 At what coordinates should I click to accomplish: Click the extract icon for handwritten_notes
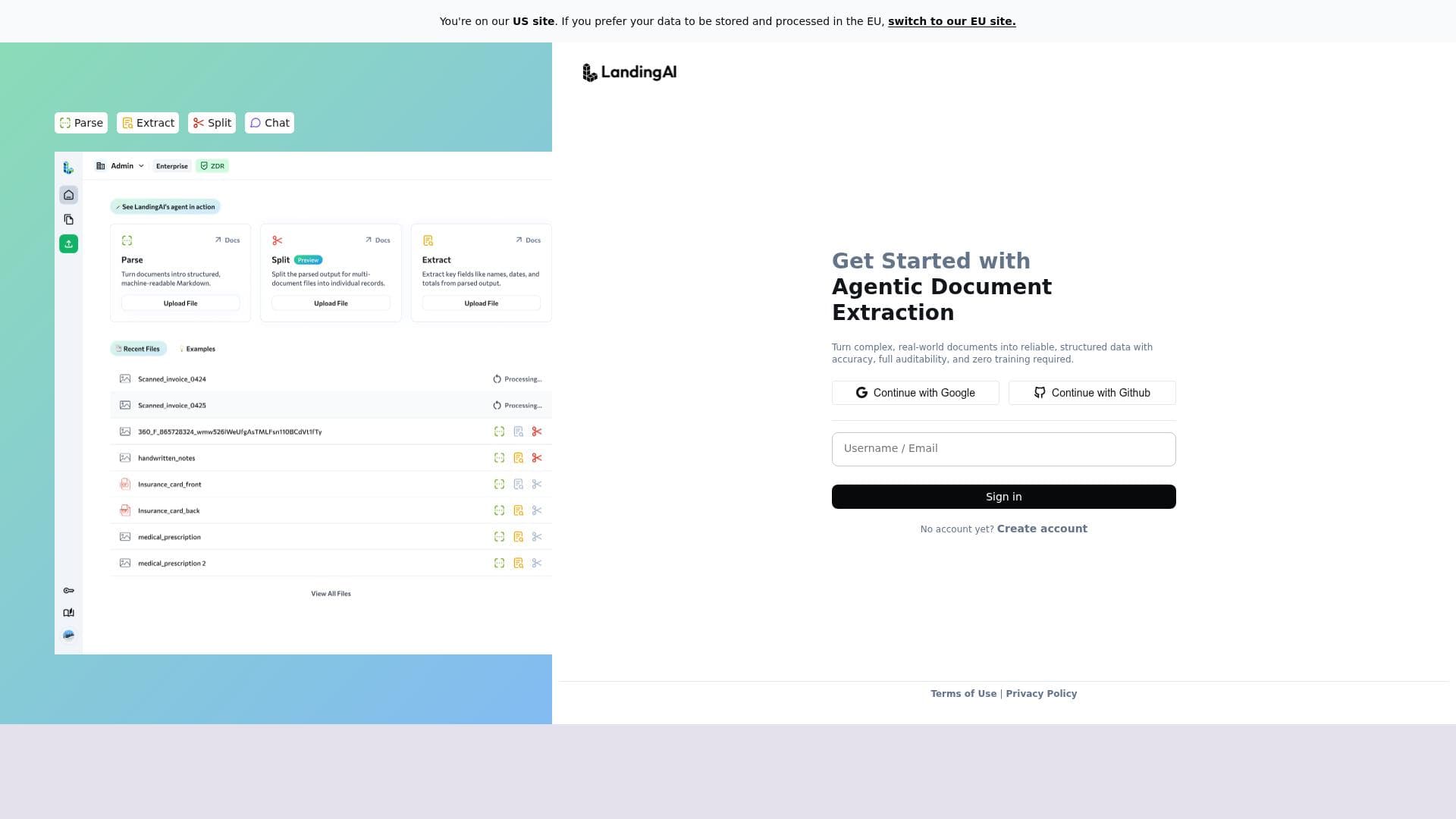point(519,458)
